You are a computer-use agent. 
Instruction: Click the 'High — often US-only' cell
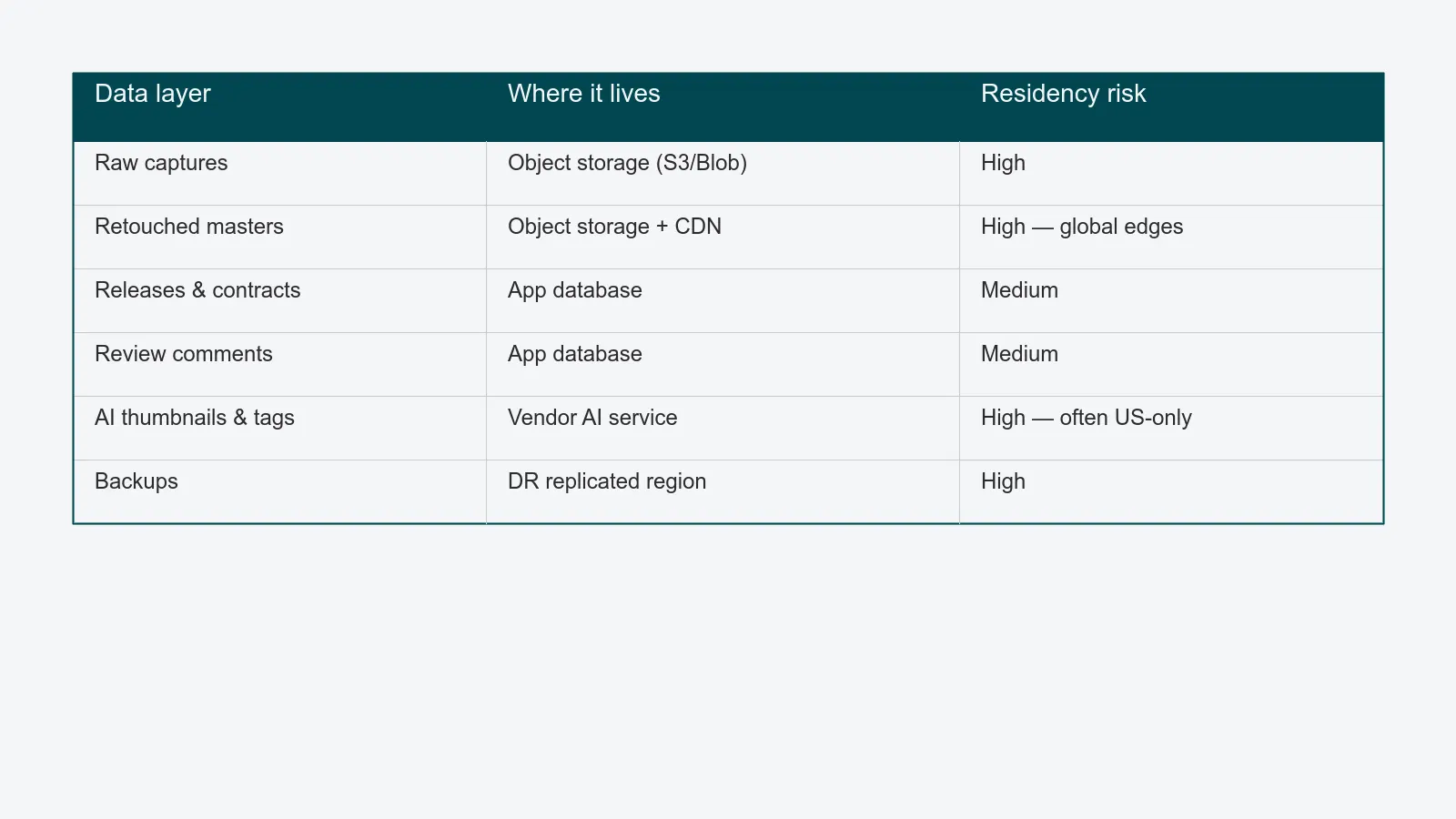pos(1171,428)
